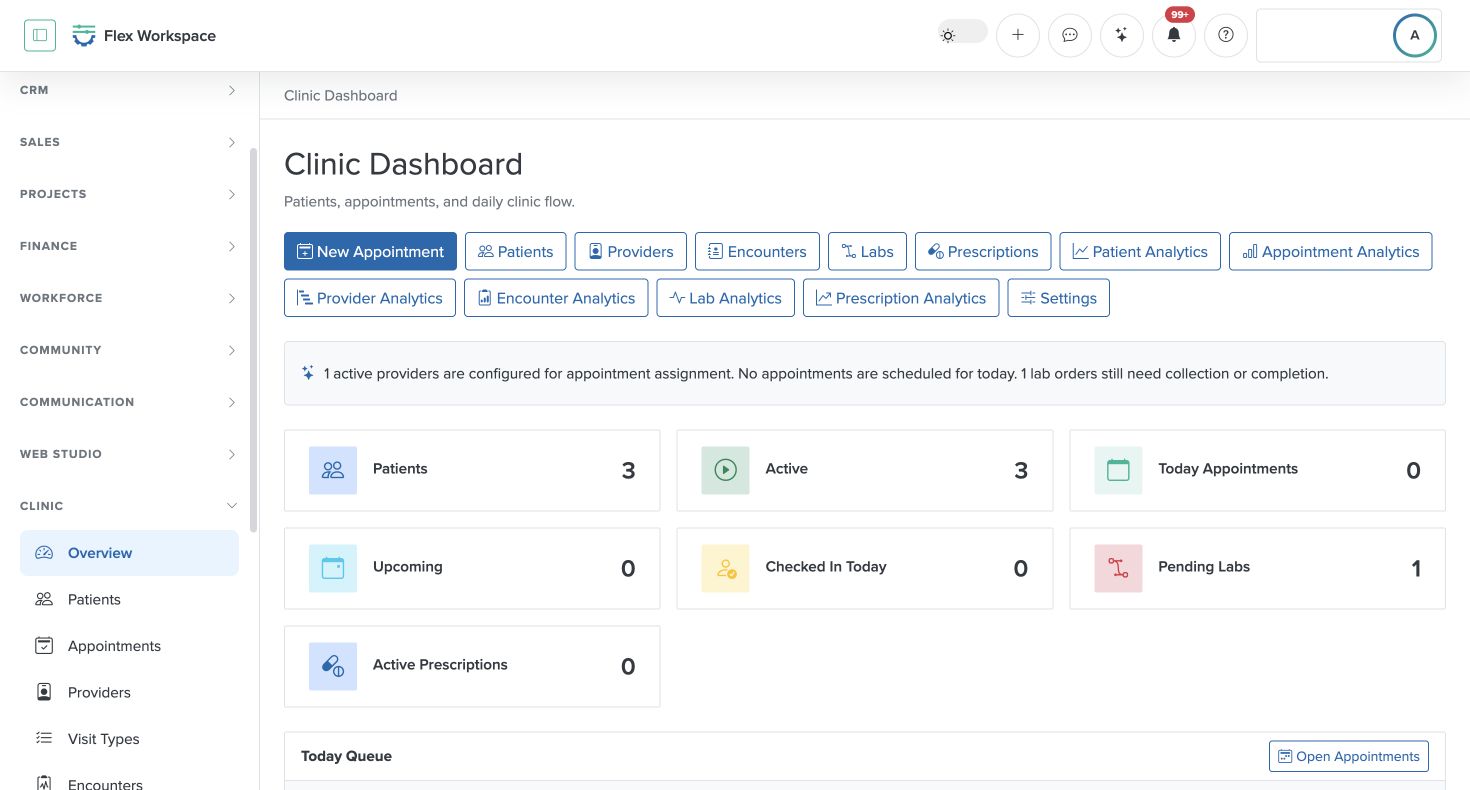Open the Encounters toolbar button
This screenshot has height=790, width=1470.
[757, 251]
